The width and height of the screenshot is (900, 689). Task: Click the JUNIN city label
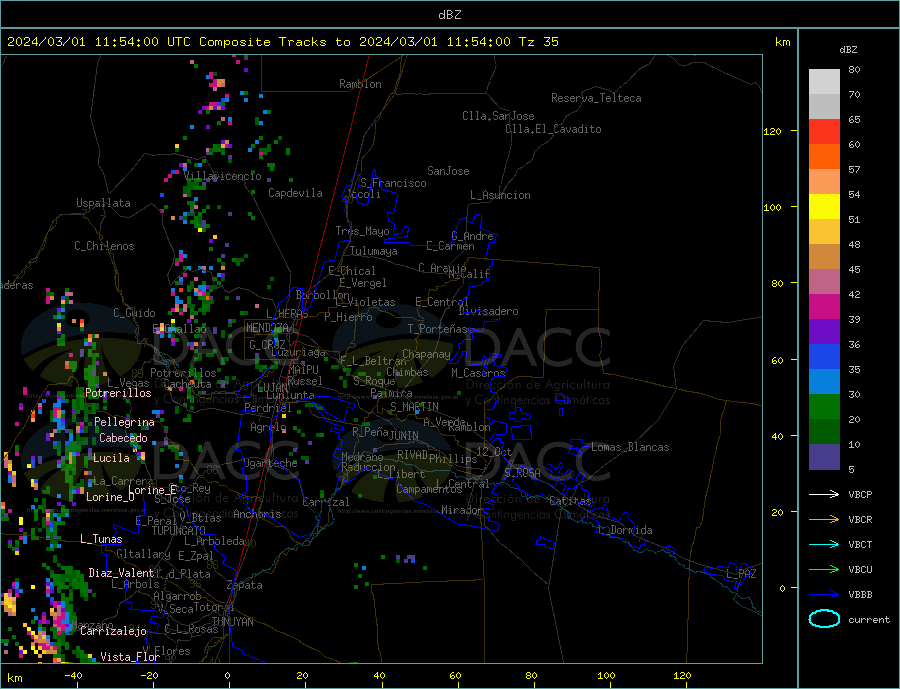[404, 436]
